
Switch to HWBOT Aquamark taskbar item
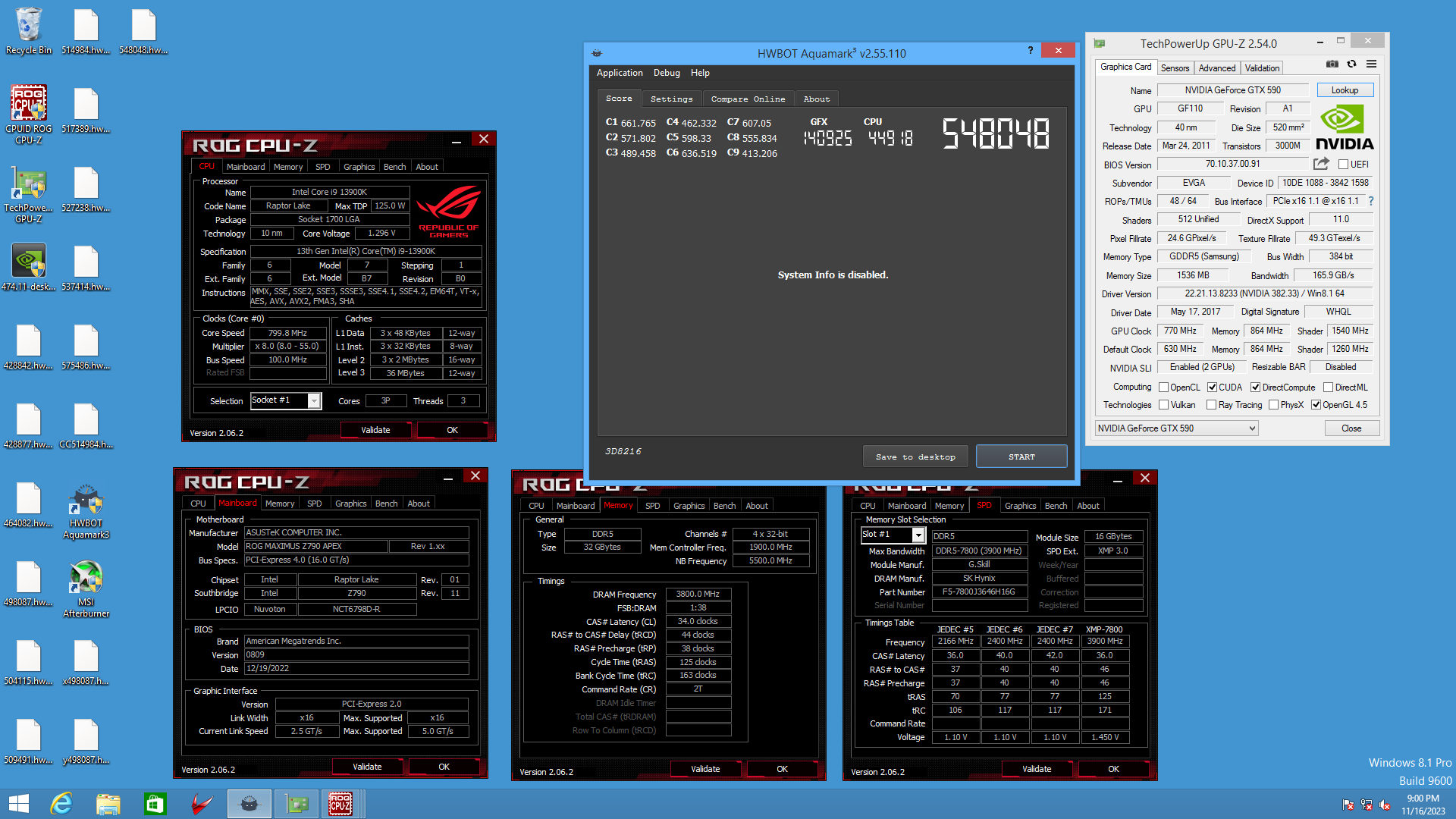(x=249, y=804)
